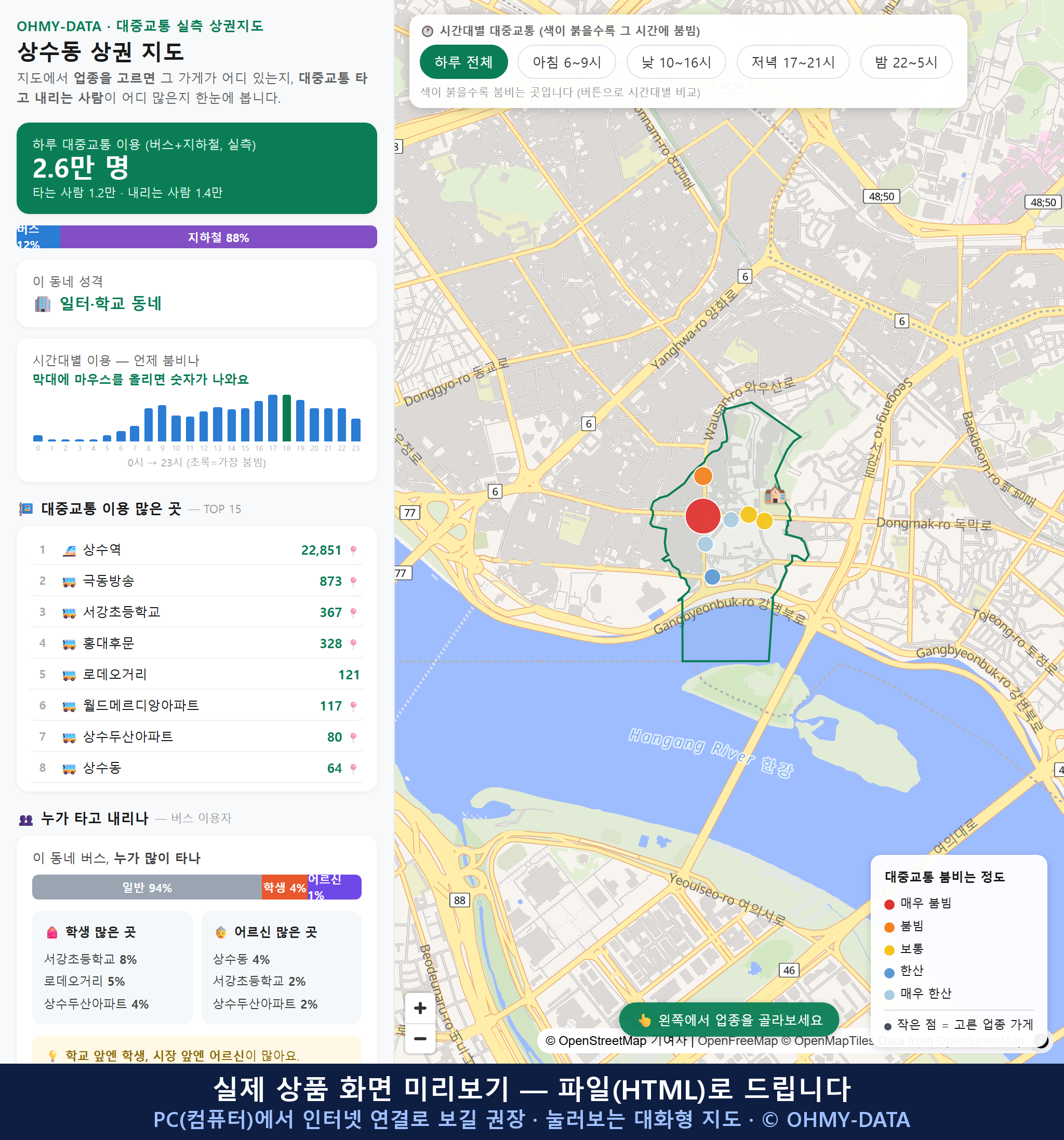Click the 어르신 많은 곳 card

[282, 968]
